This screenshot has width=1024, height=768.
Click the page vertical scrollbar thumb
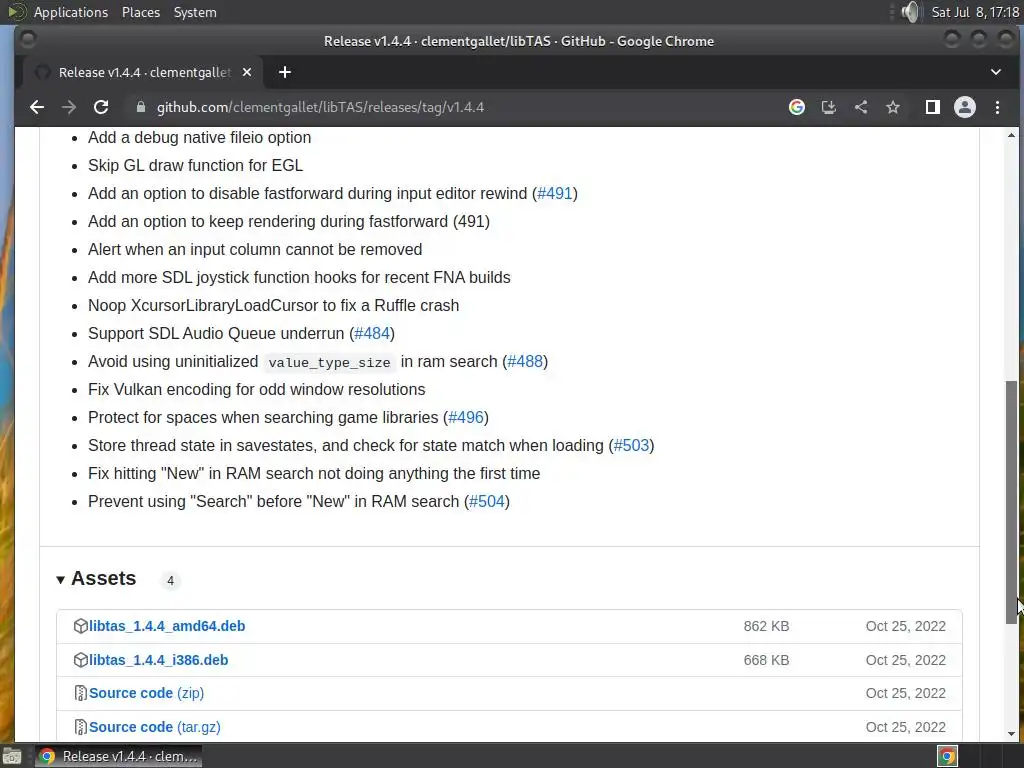(x=1011, y=502)
